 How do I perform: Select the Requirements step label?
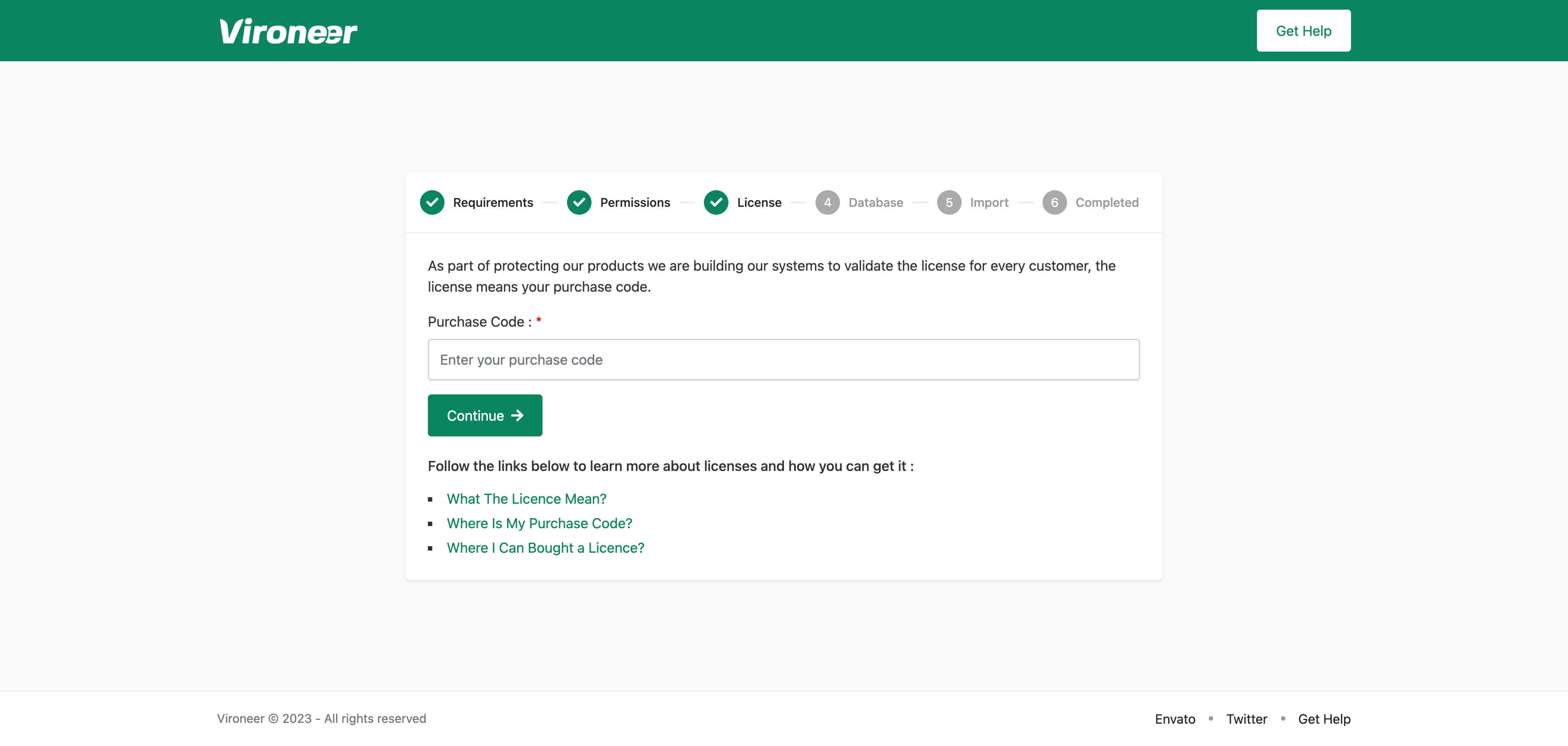[493, 202]
